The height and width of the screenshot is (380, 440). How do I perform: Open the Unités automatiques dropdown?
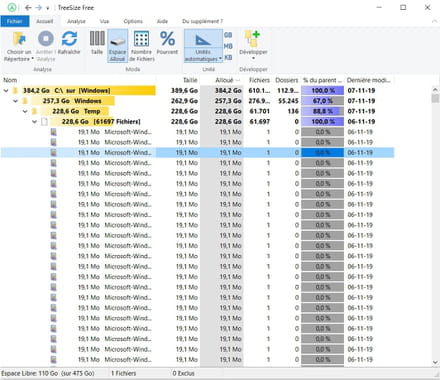click(x=203, y=55)
